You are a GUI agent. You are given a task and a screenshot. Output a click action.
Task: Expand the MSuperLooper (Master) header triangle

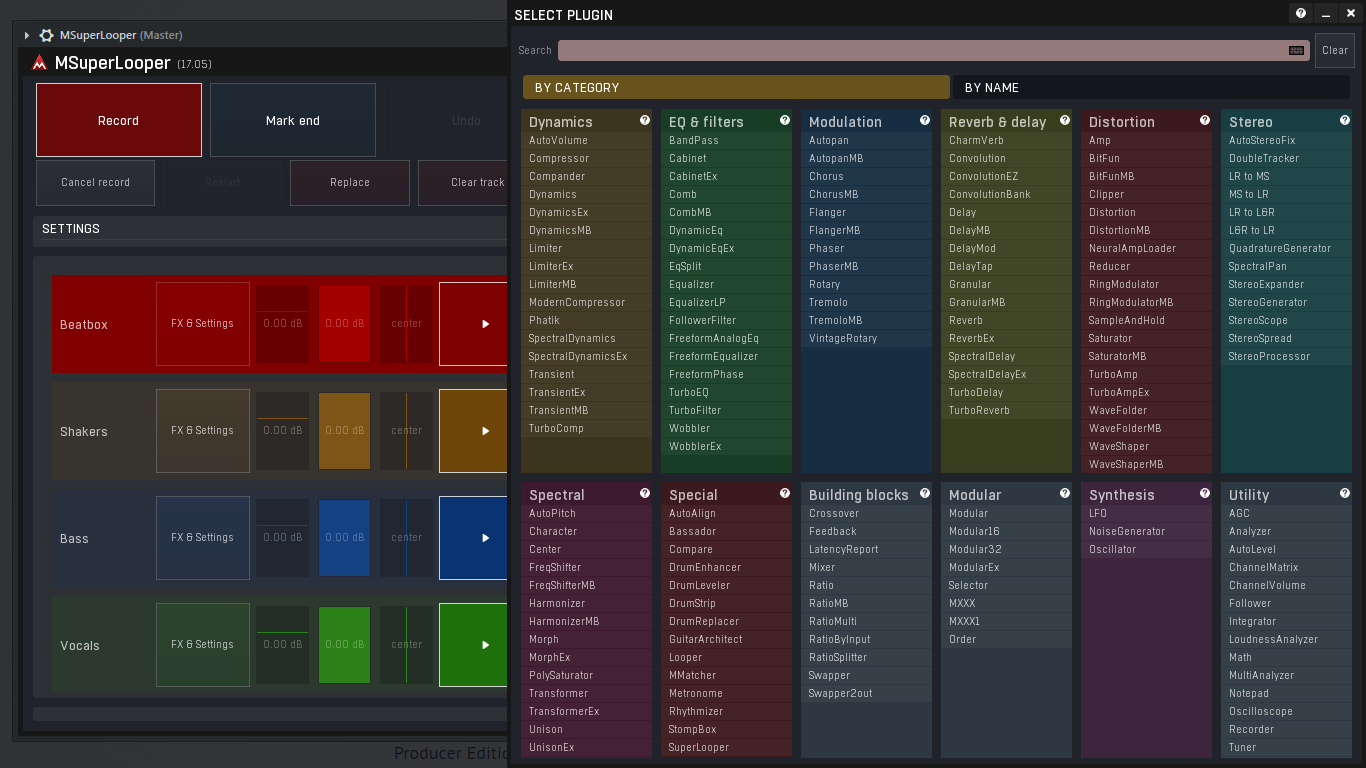tap(27, 35)
